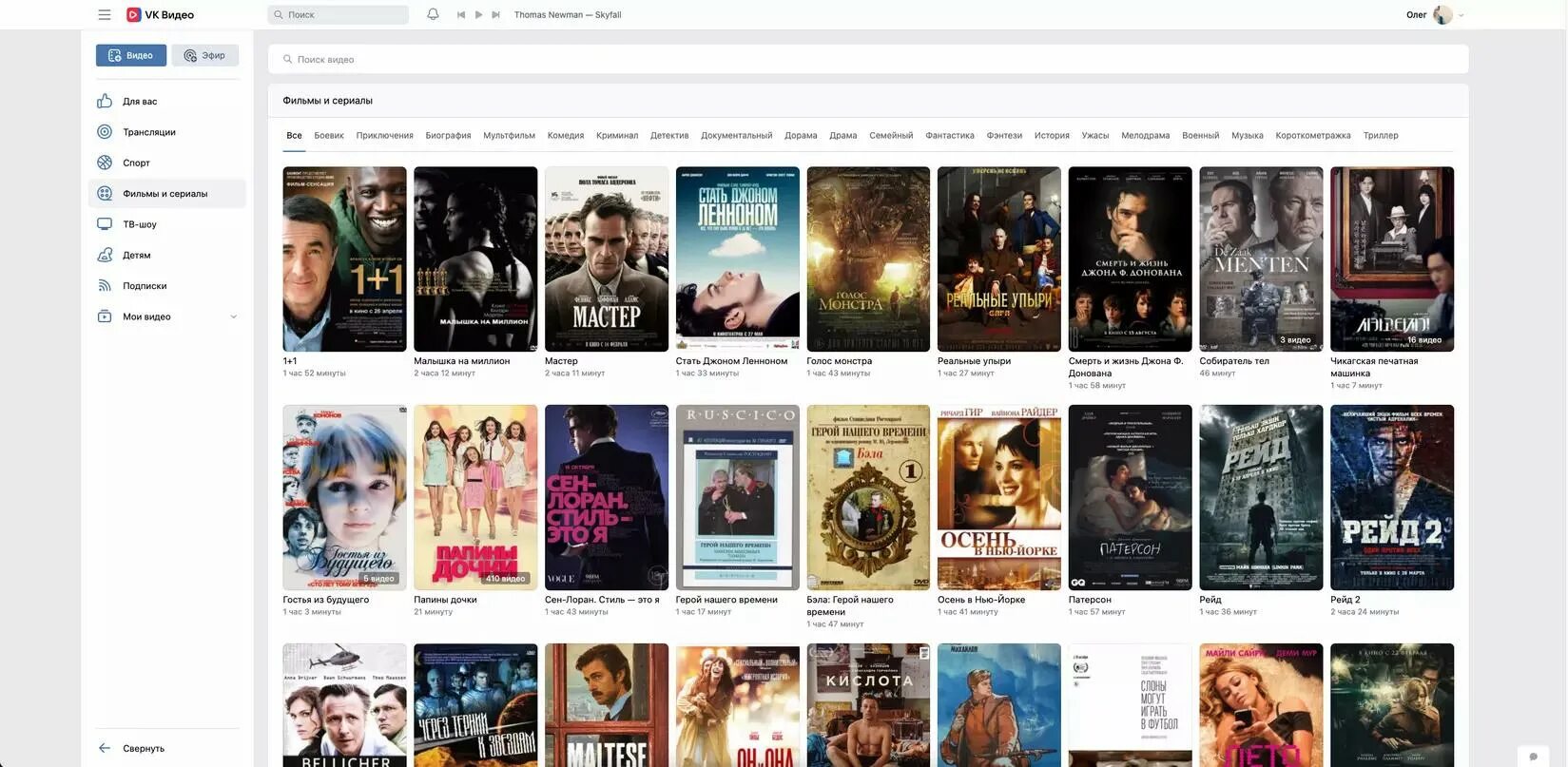
Task: Select the Семейный genre tab
Action: tap(891, 135)
